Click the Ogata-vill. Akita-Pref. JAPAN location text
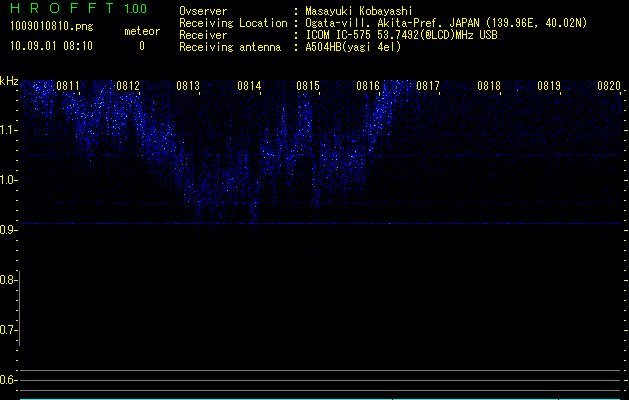 click(x=446, y=23)
